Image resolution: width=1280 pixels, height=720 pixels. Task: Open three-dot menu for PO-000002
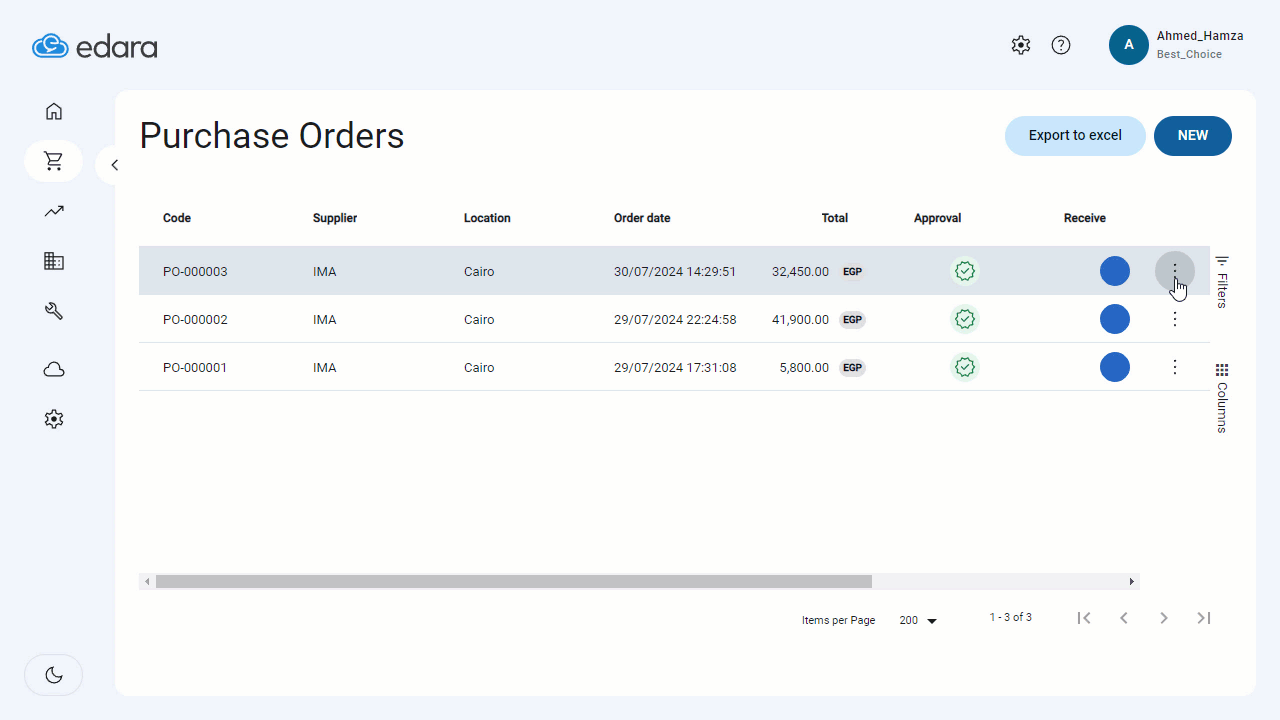pos(1175,319)
